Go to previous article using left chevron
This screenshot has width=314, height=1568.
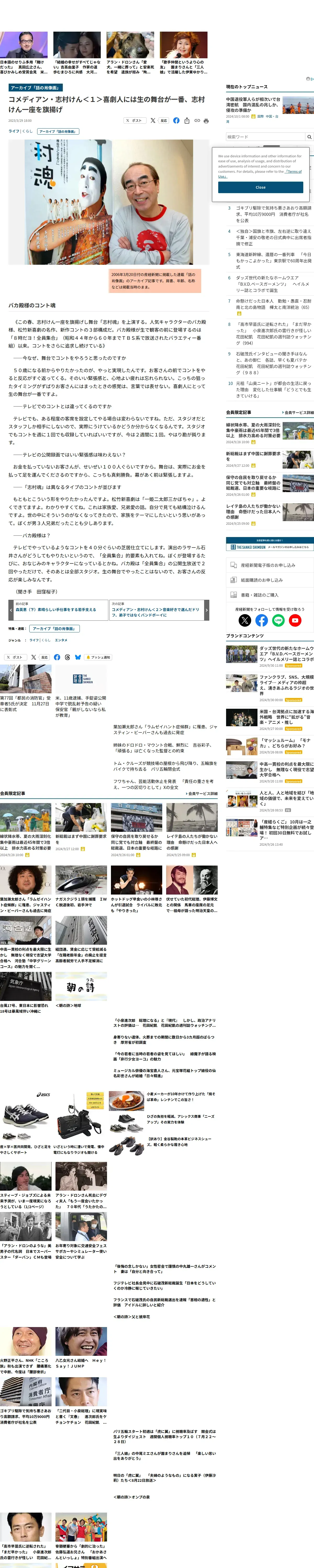coord(11,609)
